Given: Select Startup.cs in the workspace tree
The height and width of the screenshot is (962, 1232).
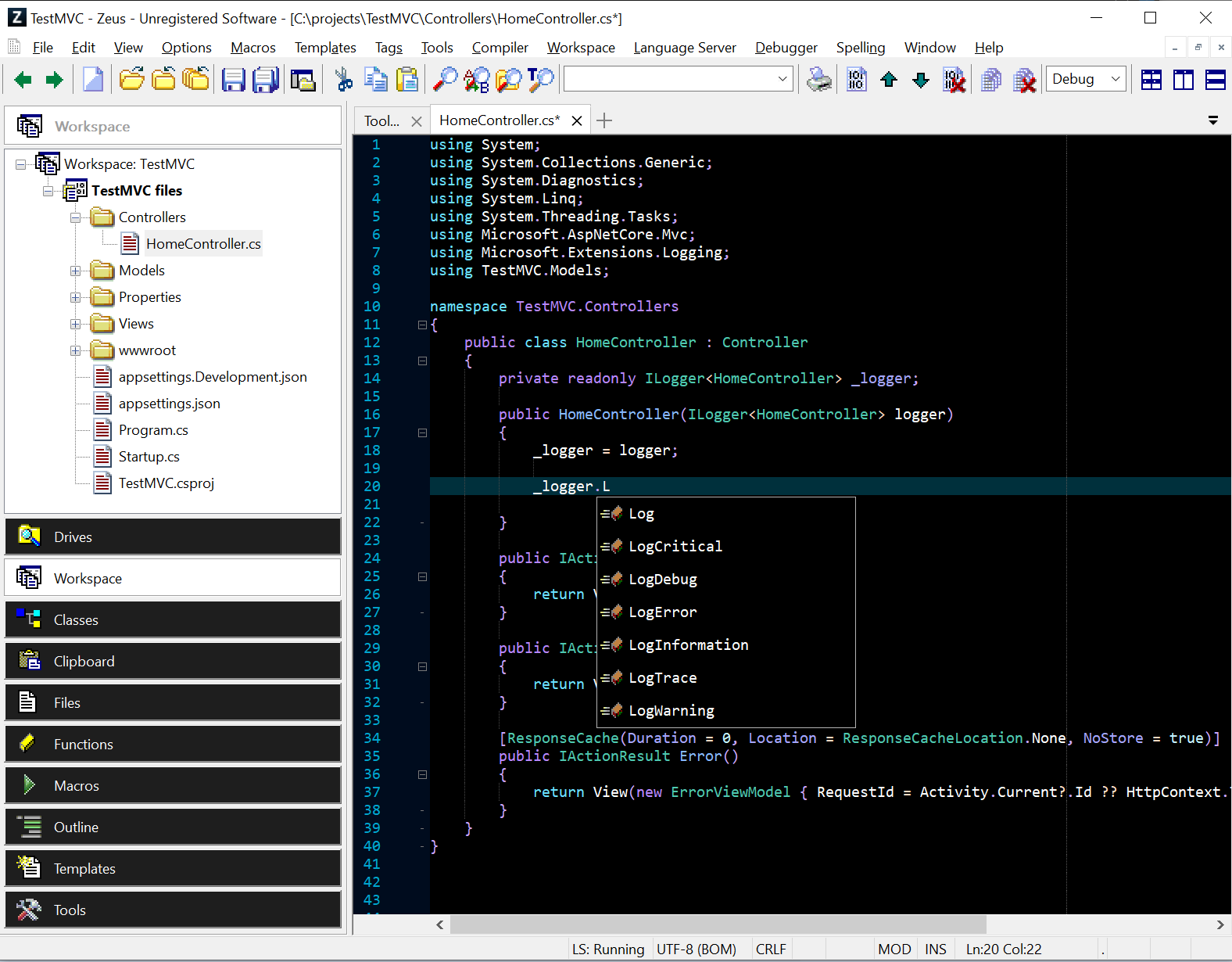Looking at the screenshot, I should [149, 457].
